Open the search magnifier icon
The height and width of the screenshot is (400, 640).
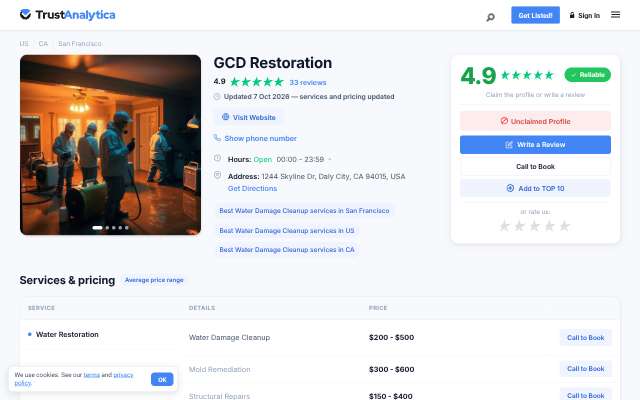(491, 17)
